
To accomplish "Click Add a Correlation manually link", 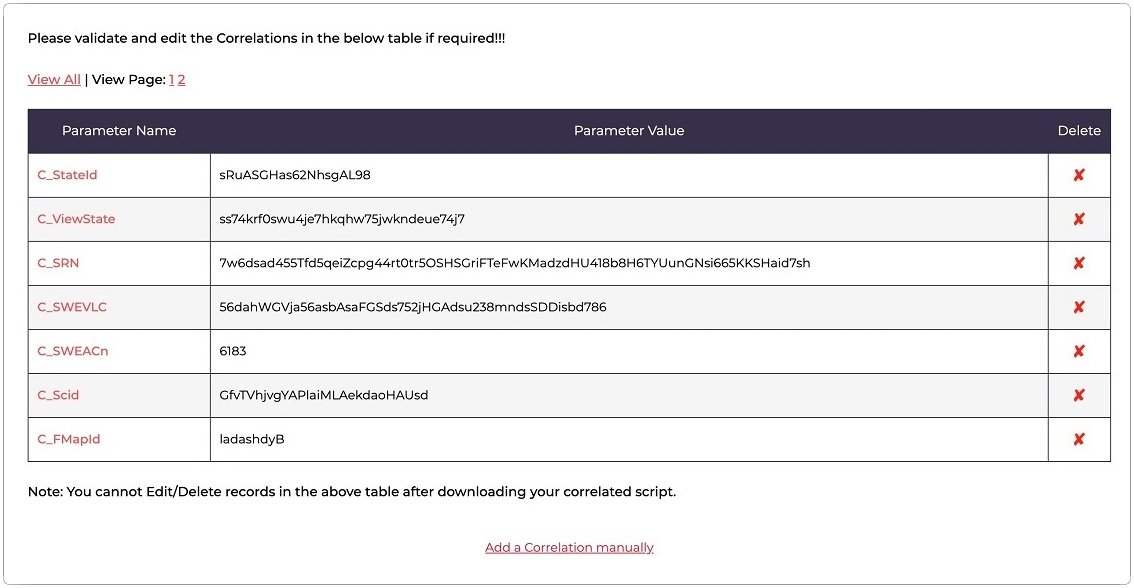I will pyautogui.click(x=569, y=548).
